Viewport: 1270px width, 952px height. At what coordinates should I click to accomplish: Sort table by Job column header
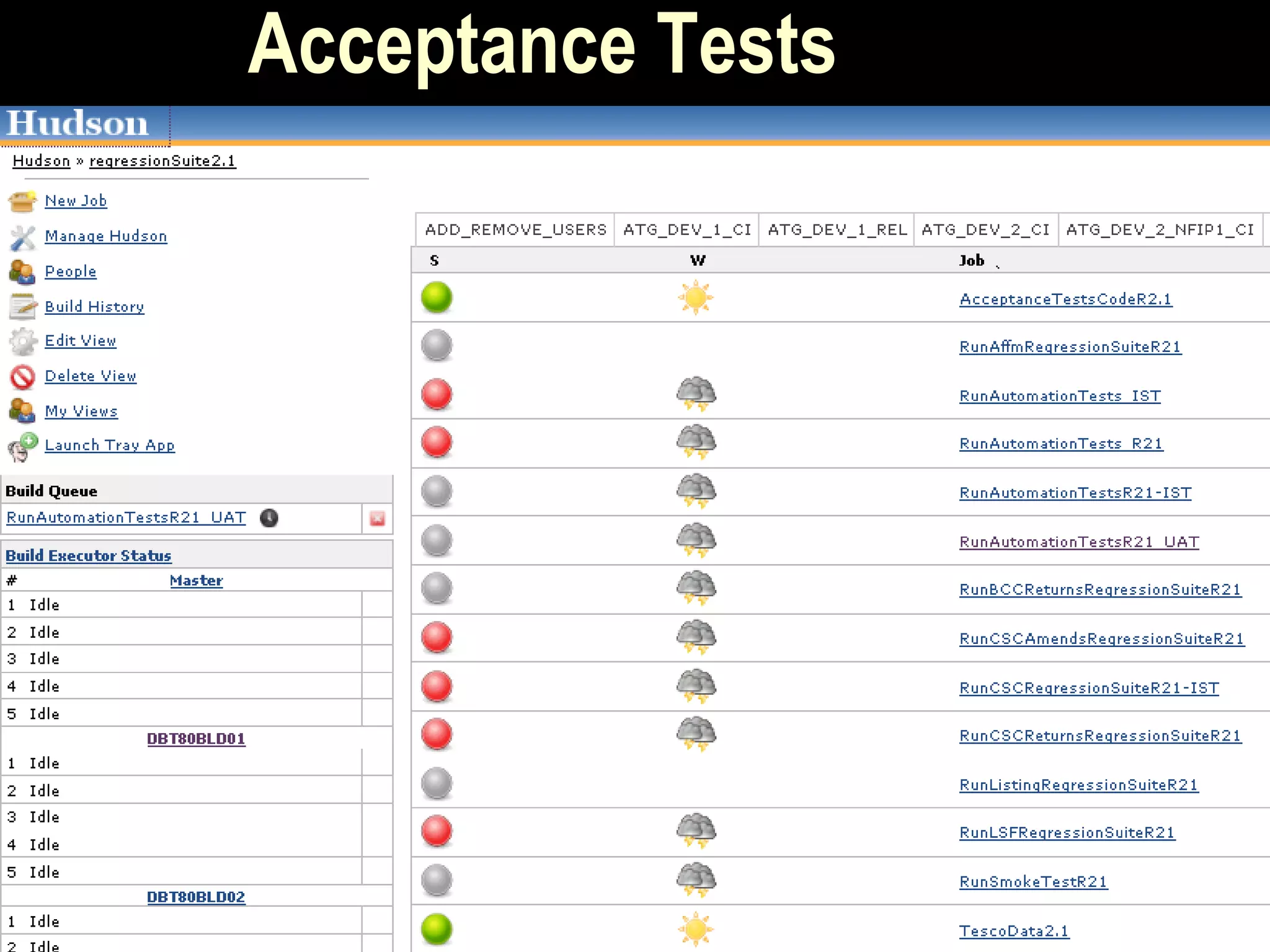click(x=972, y=261)
